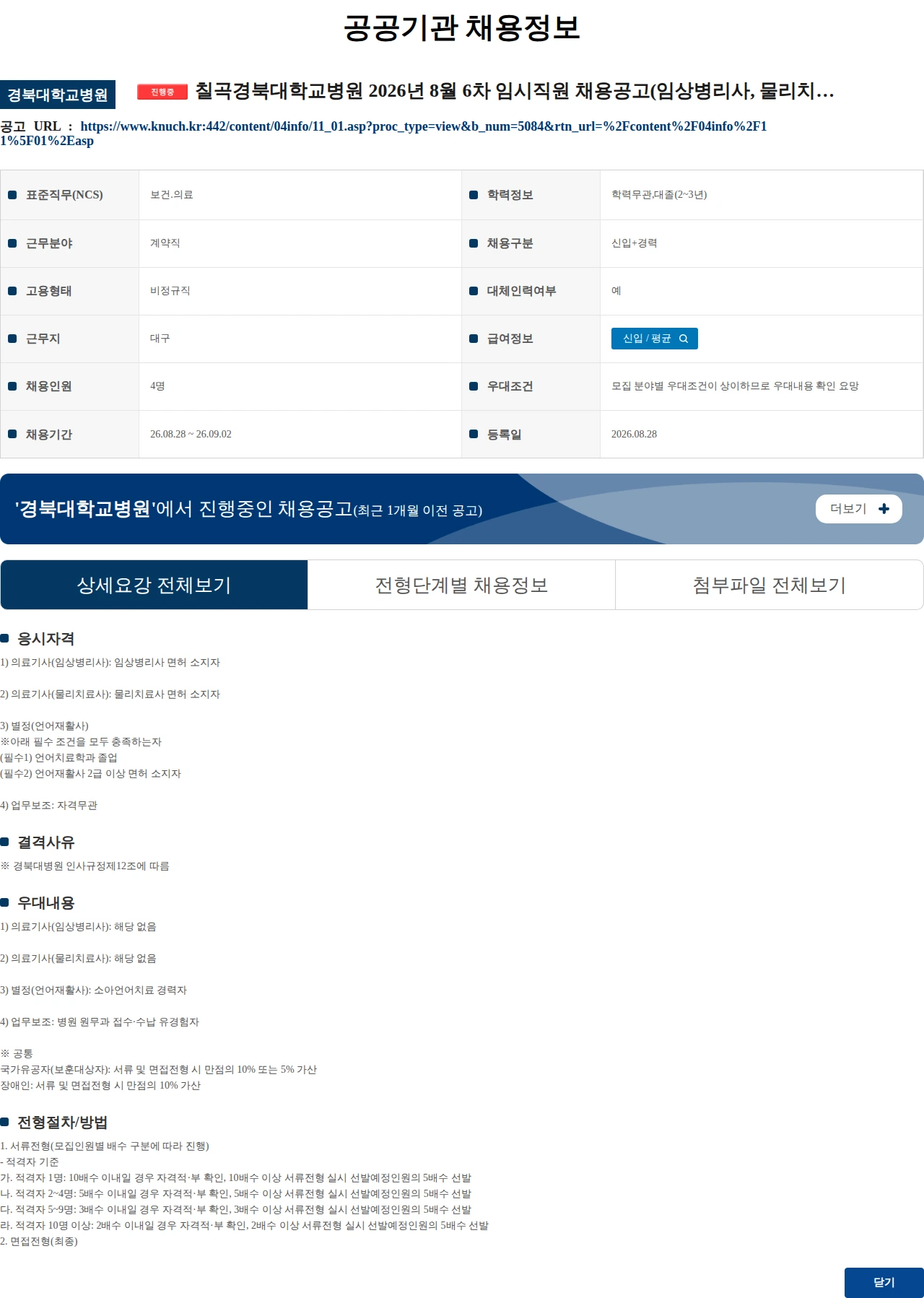Click the line 4) 업무보조: 자격무관
The height and width of the screenshot is (1298, 924).
click(x=48, y=806)
